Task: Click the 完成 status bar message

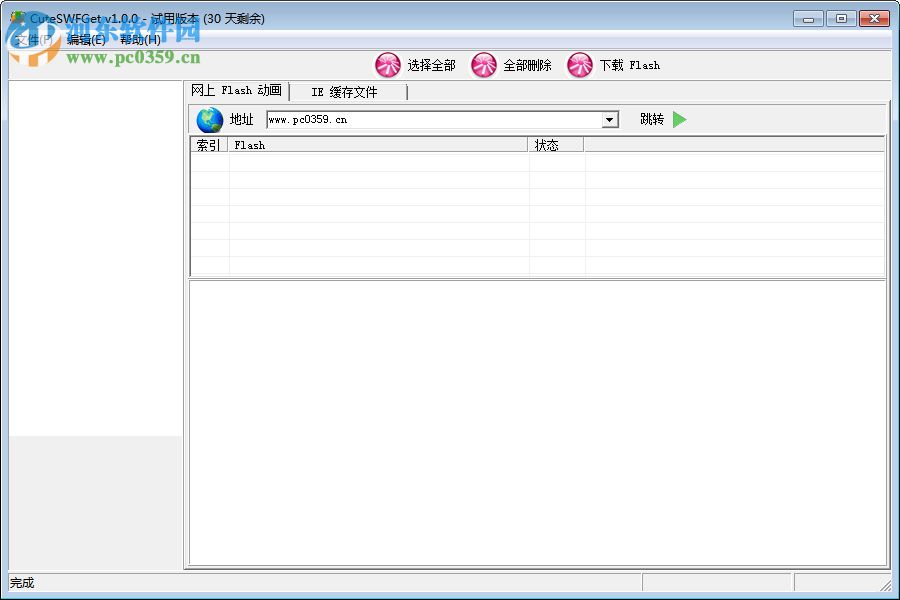Action: pos(20,583)
